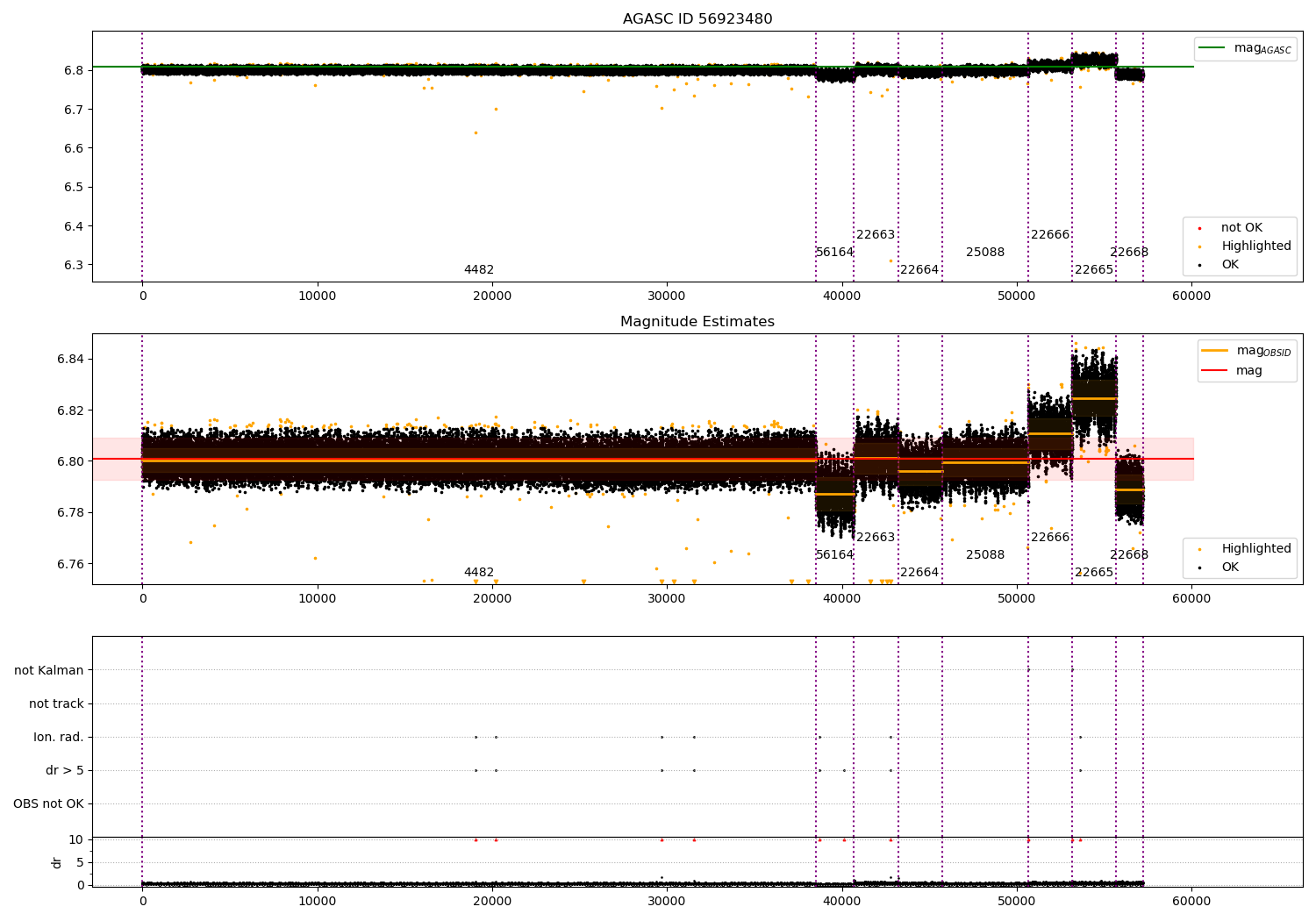Click the rotated 'dr' axis label
Image resolution: width=1316 pixels, height=921 pixels.
57,863
